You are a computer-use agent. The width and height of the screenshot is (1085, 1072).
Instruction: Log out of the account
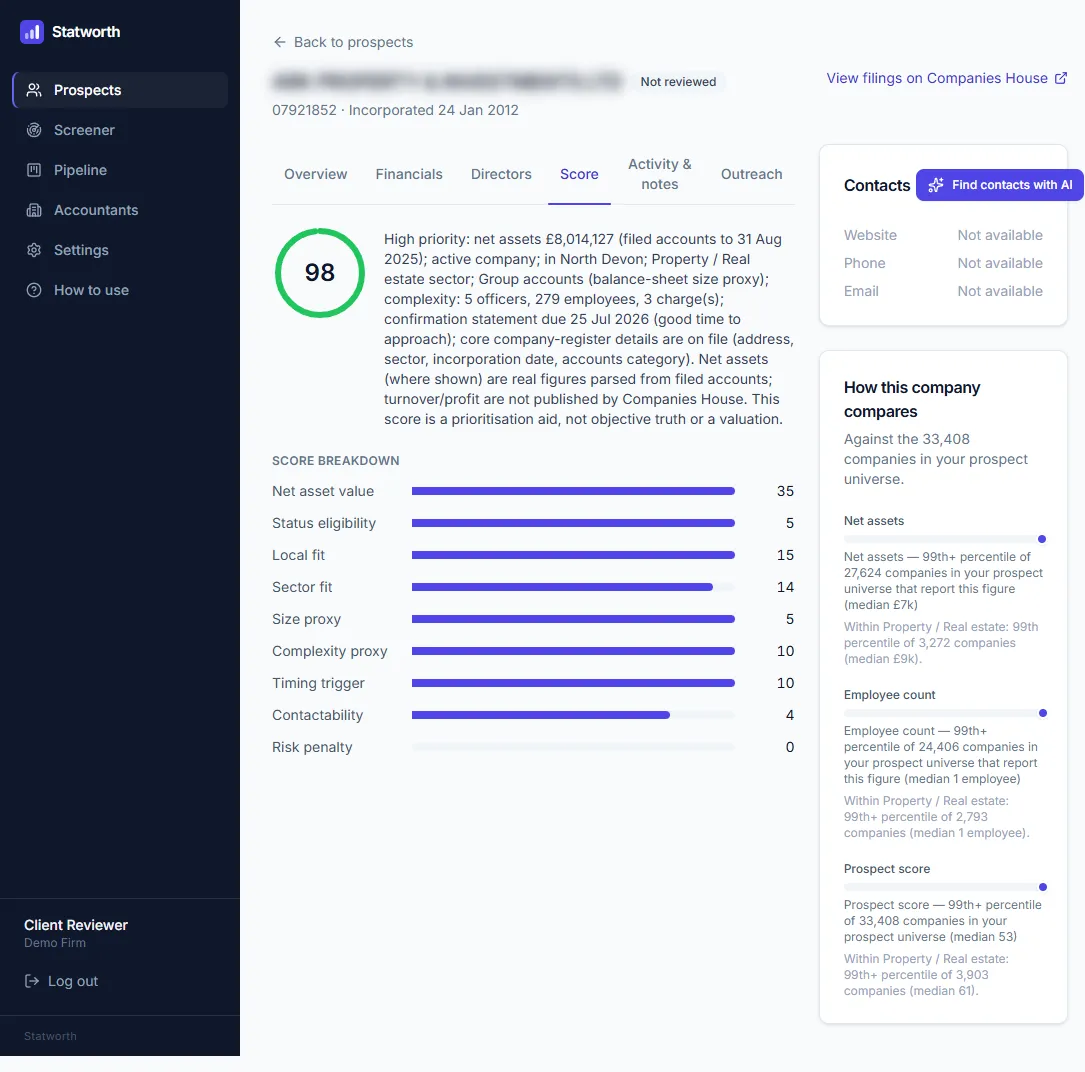click(x=62, y=981)
